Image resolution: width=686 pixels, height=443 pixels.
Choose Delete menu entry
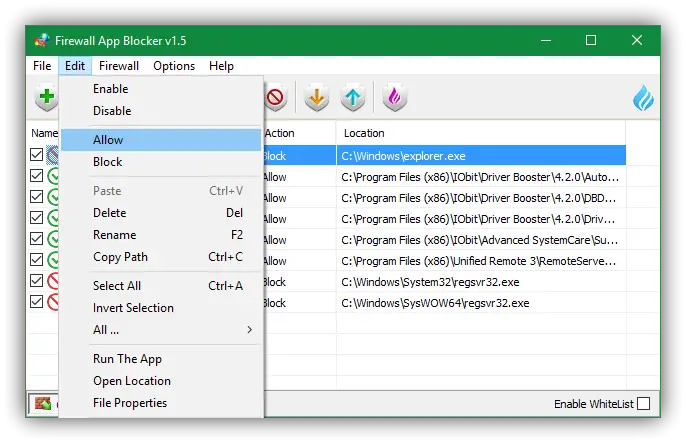pyautogui.click(x=161, y=213)
